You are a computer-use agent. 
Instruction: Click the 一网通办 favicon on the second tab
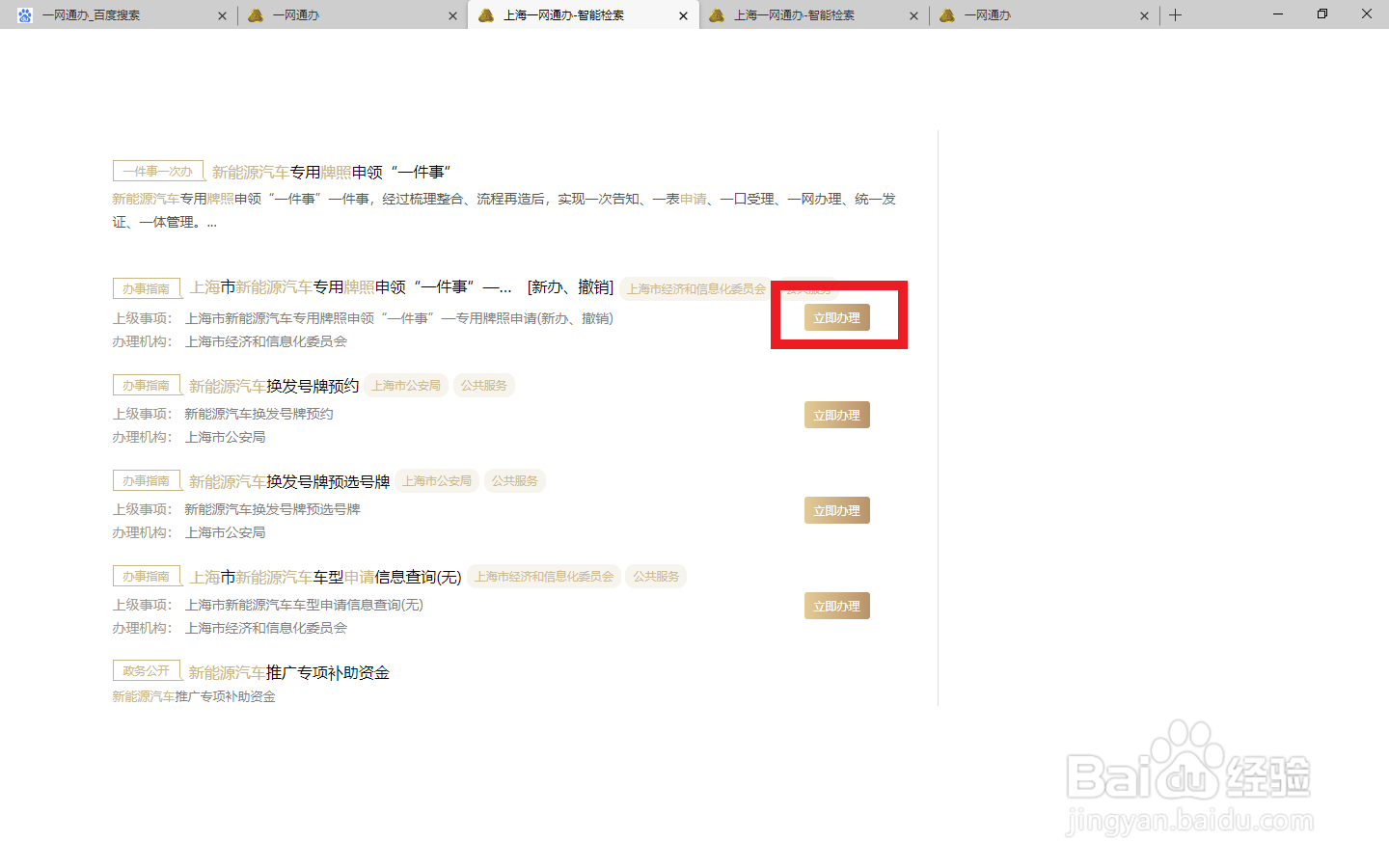tap(255, 14)
